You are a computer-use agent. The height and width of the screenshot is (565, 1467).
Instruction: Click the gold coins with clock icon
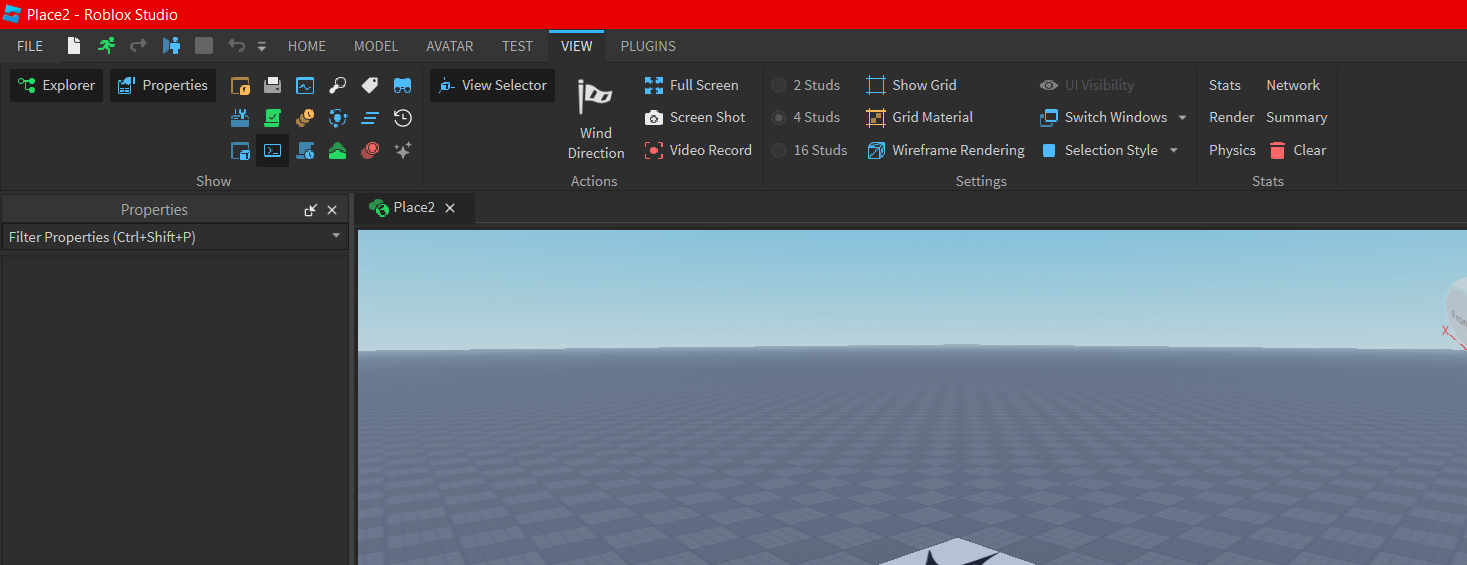(305, 118)
